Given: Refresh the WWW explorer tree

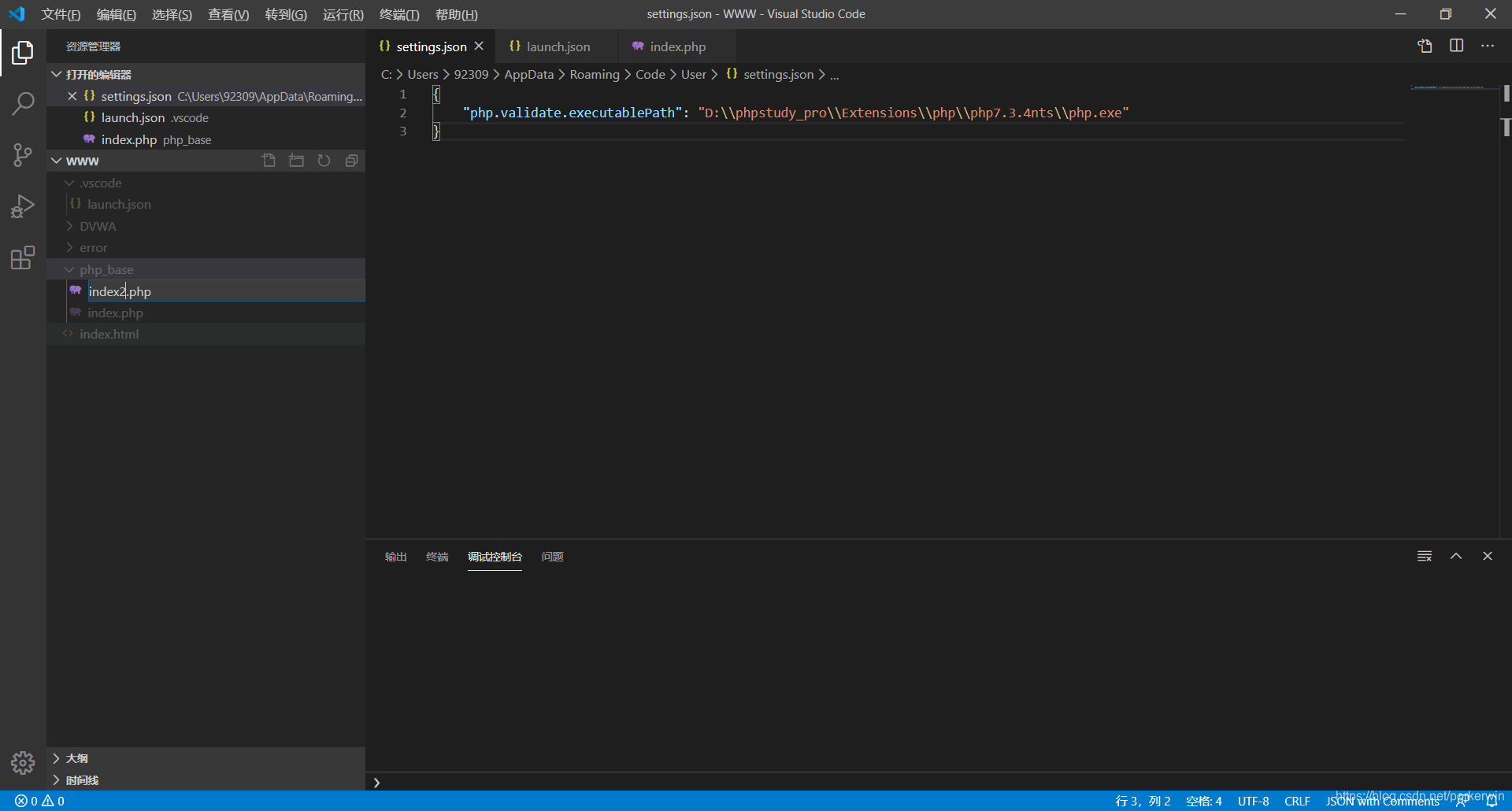Looking at the screenshot, I should 324,161.
